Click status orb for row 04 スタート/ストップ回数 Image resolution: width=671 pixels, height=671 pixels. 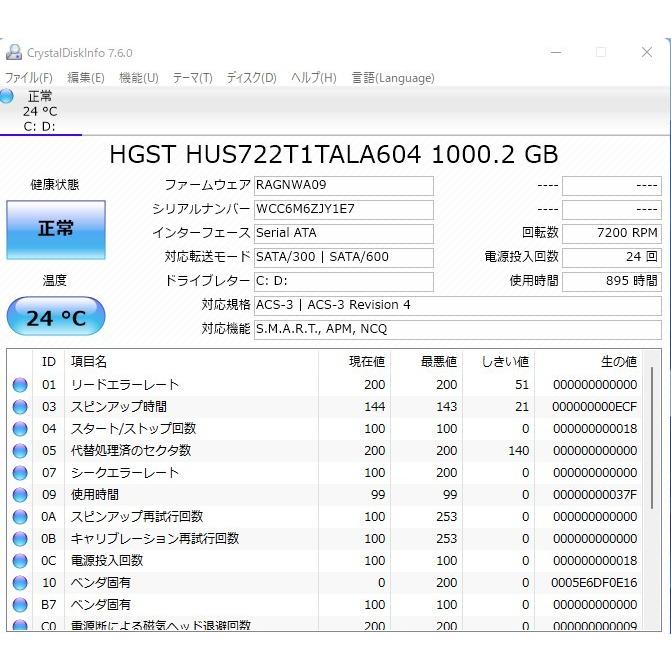click(x=20, y=429)
